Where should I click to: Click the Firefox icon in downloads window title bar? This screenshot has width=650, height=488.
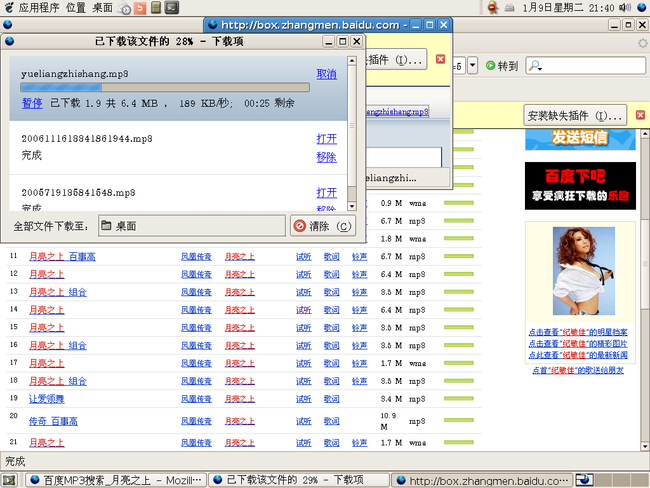(10, 41)
